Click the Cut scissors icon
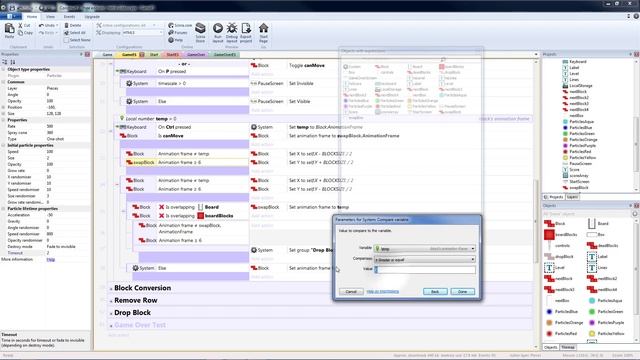This screenshot has height=360, width=640. 20,25
